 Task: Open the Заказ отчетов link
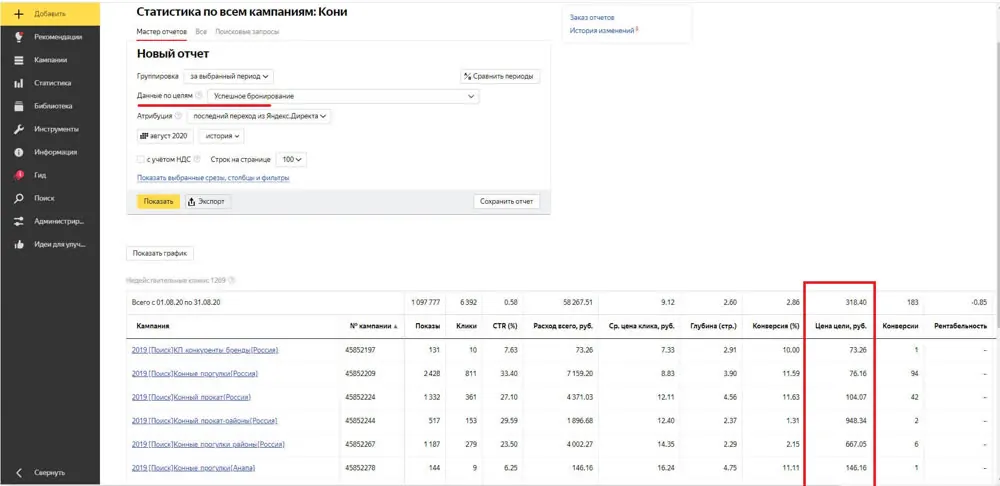click(592, 17)
